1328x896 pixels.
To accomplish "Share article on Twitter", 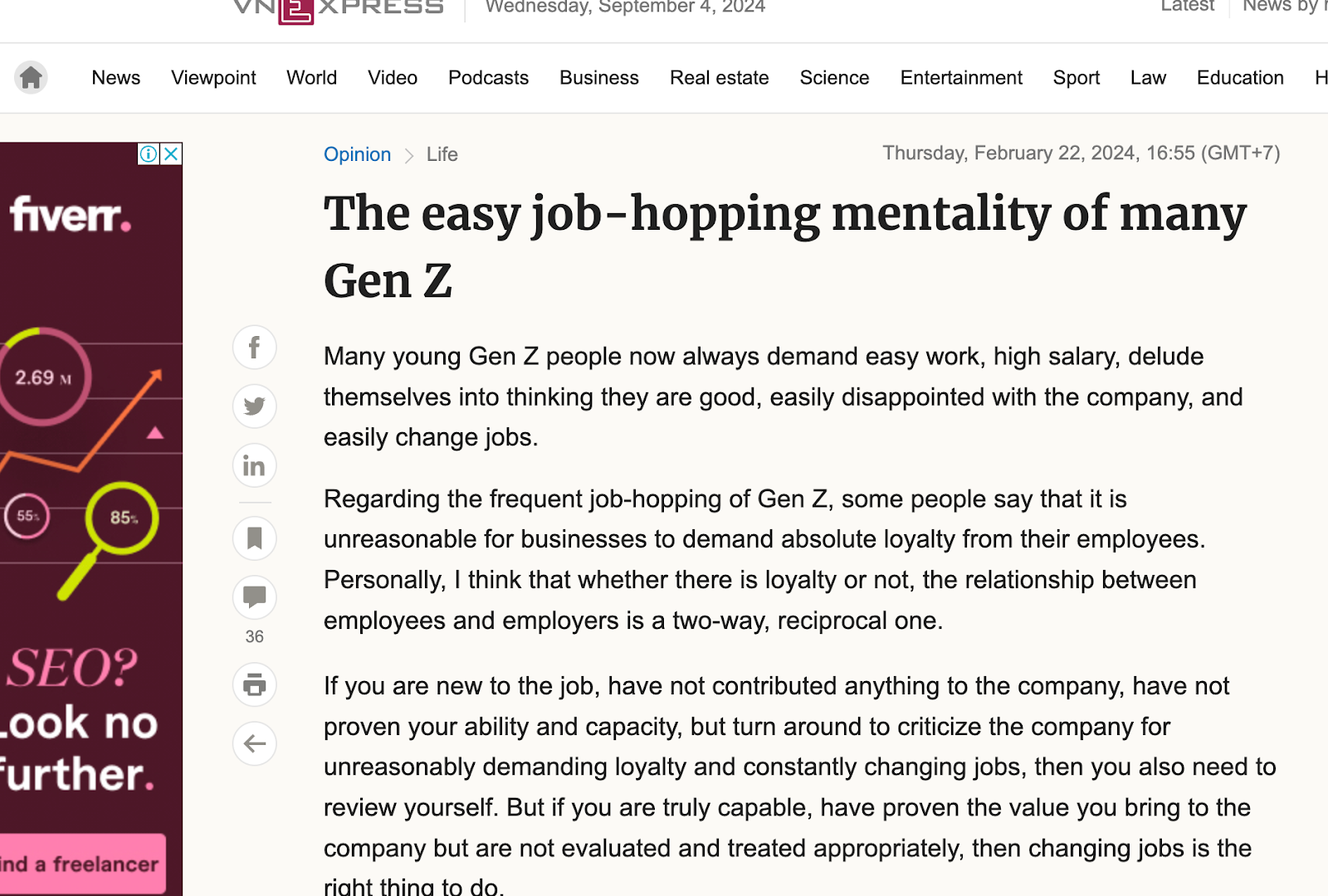I will [254, 407].
